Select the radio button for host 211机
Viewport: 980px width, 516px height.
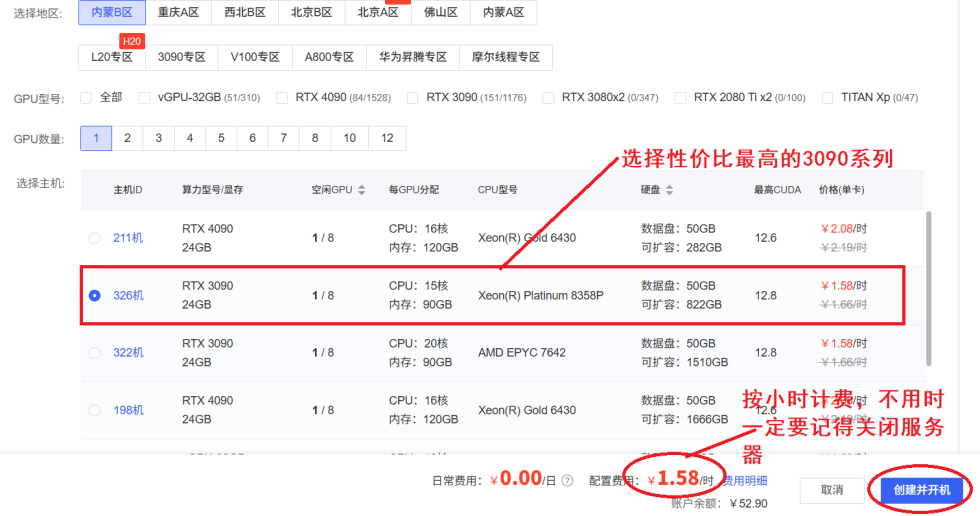[95, 238]
